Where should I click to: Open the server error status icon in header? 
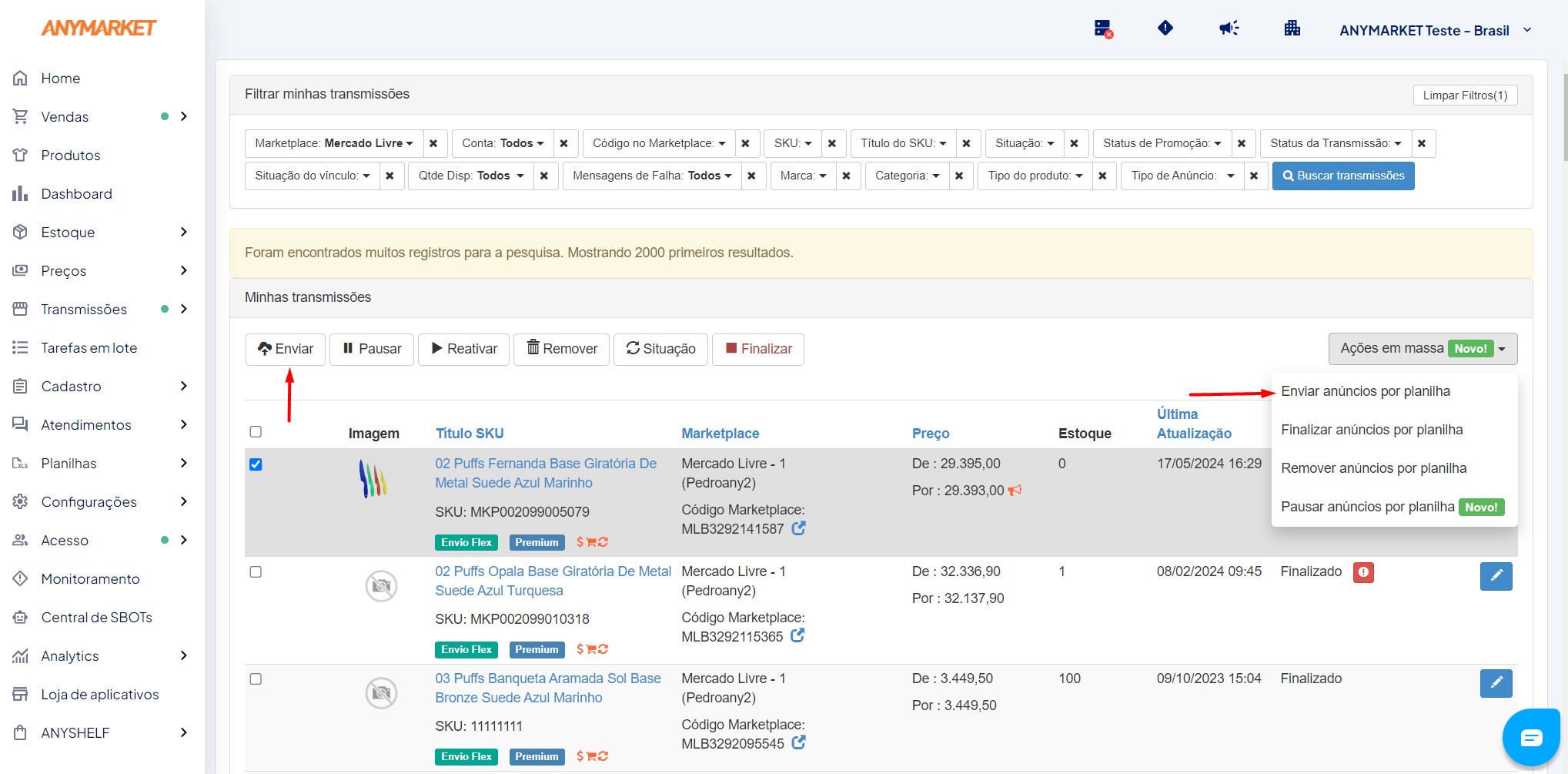(x=1104, y=29)
